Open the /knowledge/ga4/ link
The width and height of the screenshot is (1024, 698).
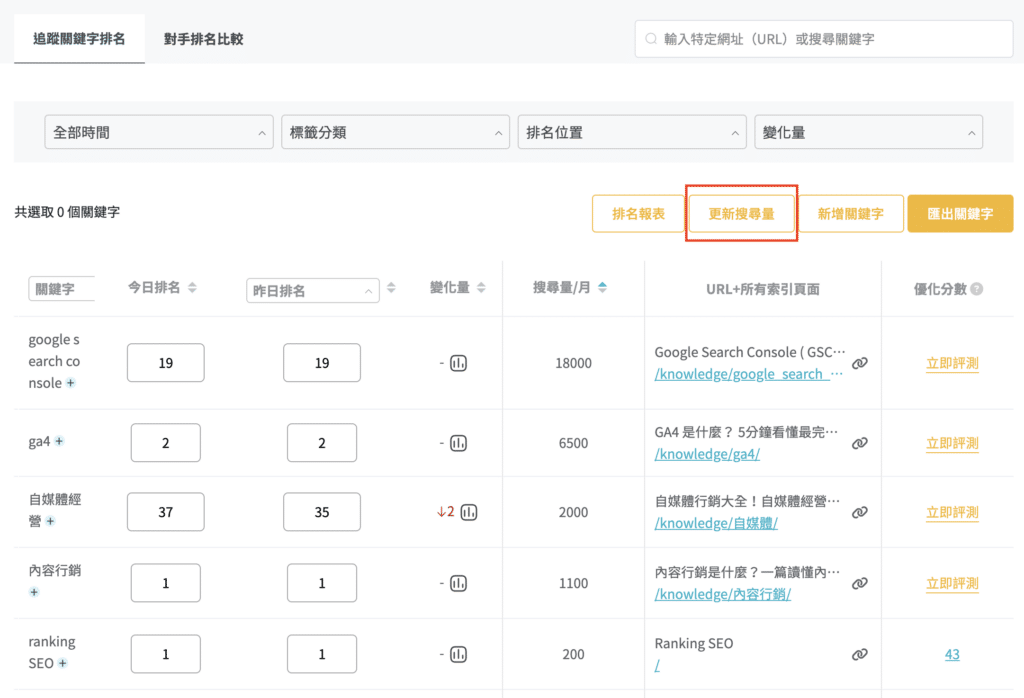(707, 454)
